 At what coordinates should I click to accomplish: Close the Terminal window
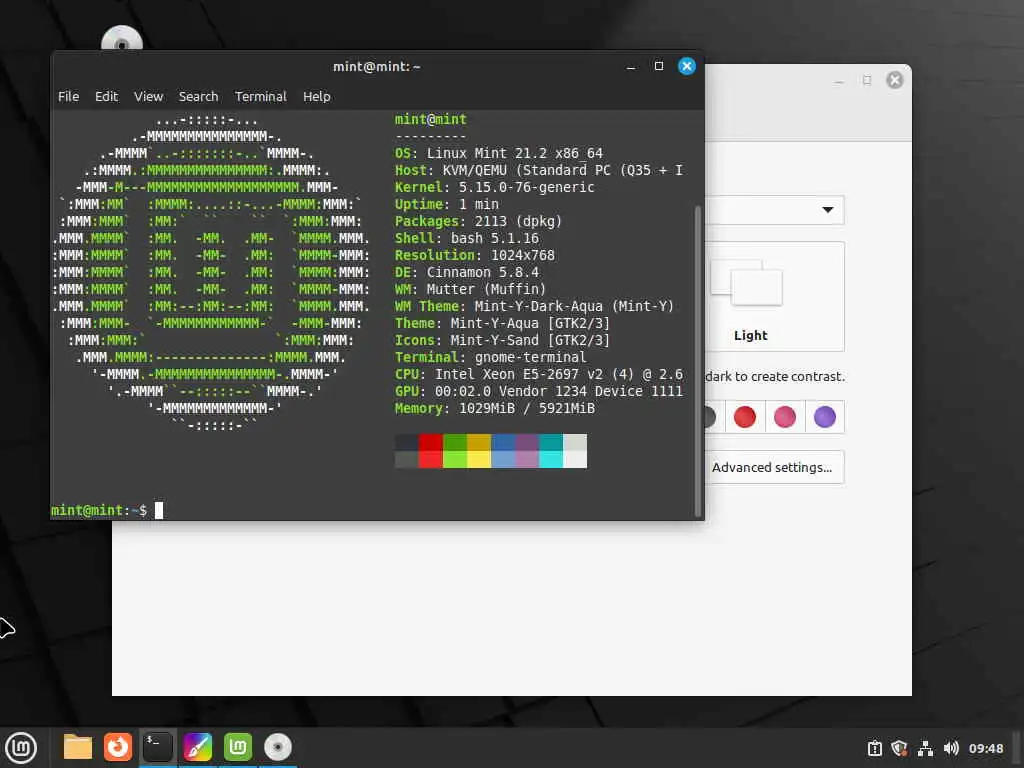click(687, 66)
